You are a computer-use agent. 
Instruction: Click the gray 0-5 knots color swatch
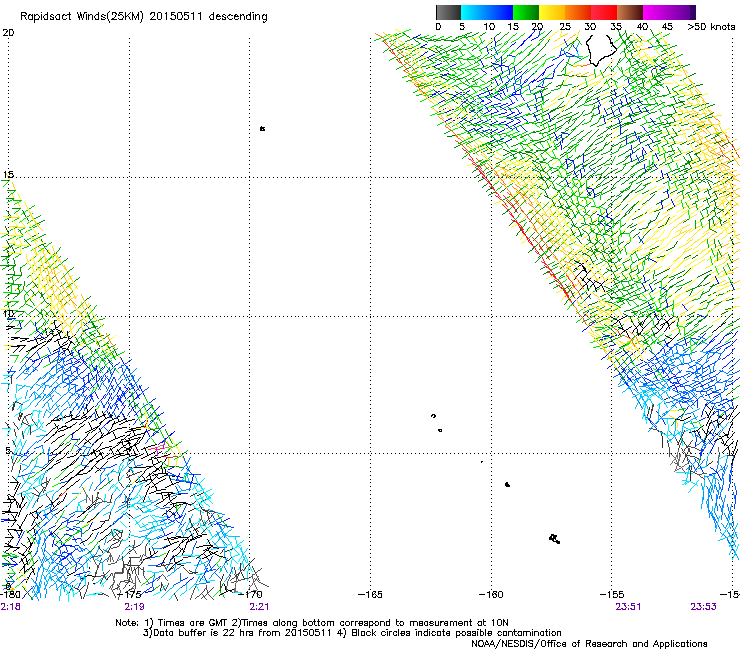click(448, 12)
